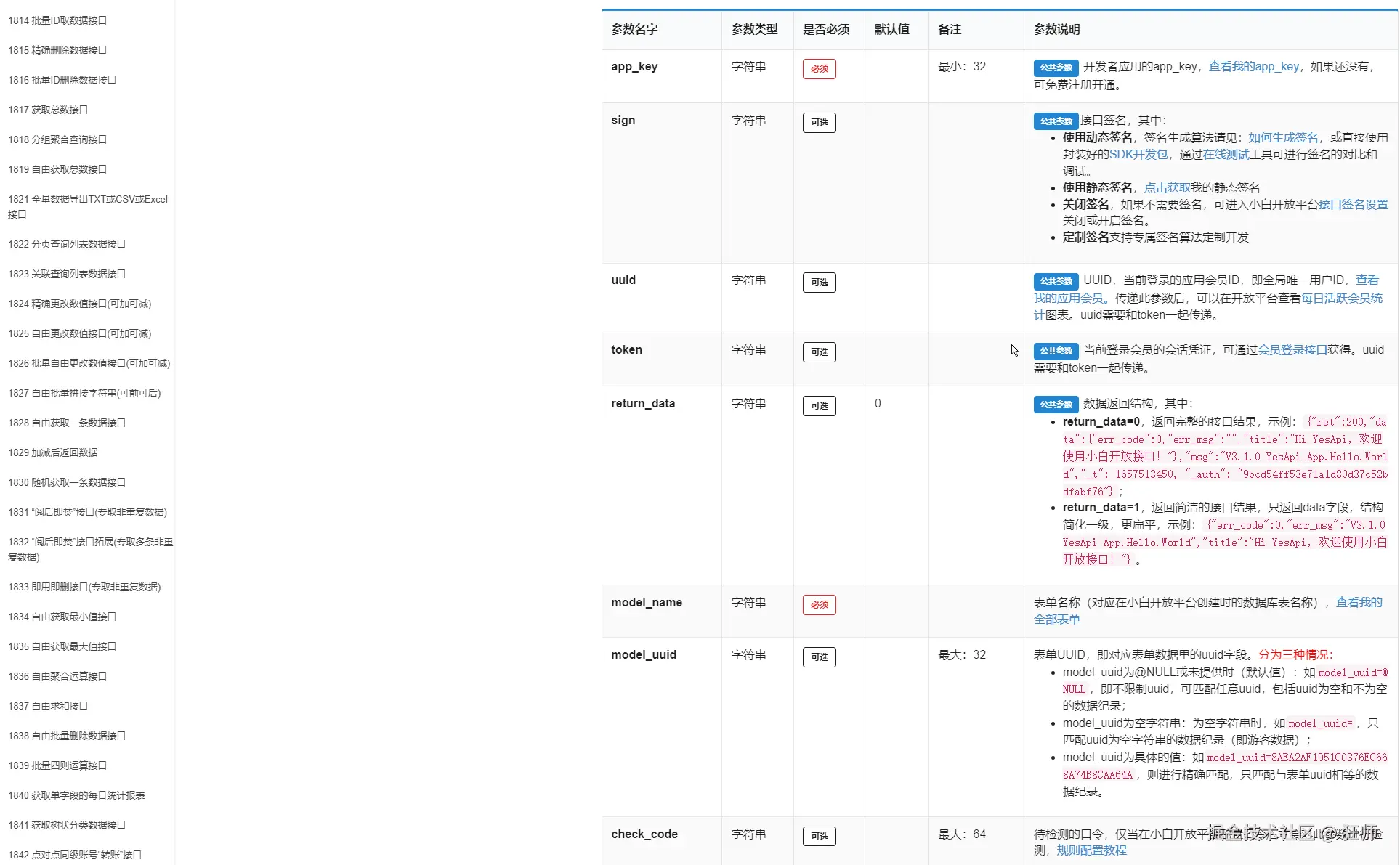Click the 公共参数 tag in token row

1056,351
